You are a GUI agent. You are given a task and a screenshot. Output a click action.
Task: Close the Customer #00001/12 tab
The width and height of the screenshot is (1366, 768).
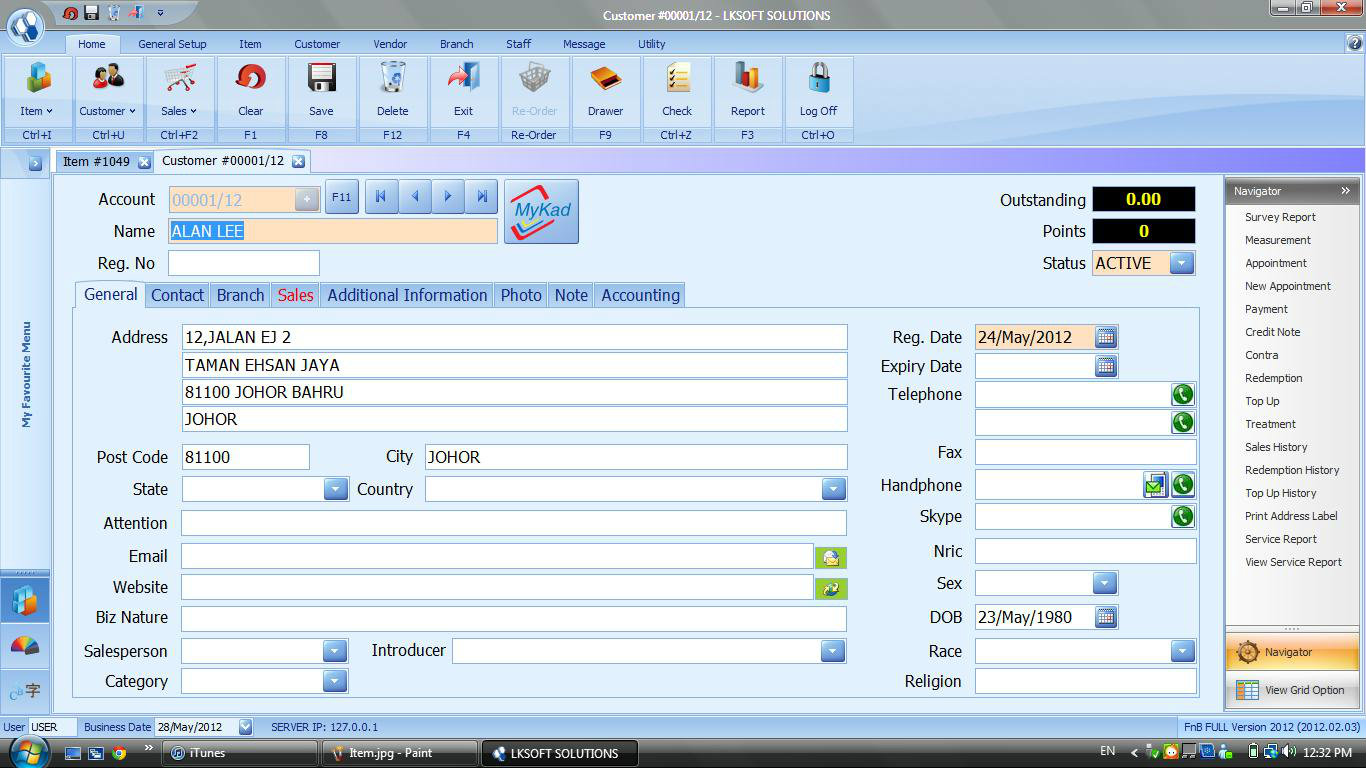(298, 161)
